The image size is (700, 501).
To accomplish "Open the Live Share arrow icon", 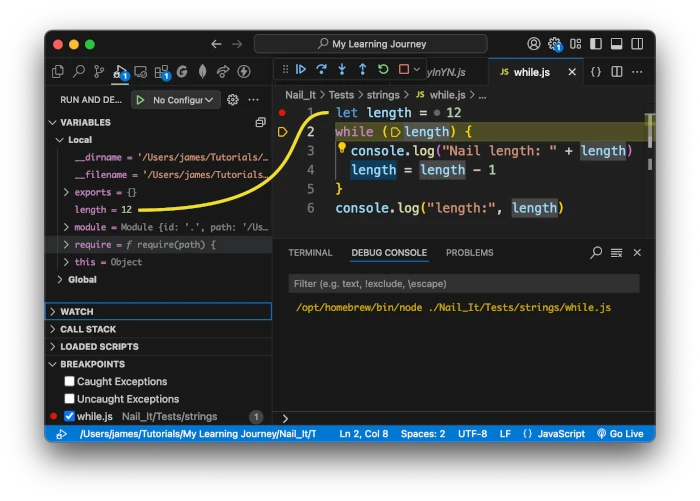I will coord(223,71).
